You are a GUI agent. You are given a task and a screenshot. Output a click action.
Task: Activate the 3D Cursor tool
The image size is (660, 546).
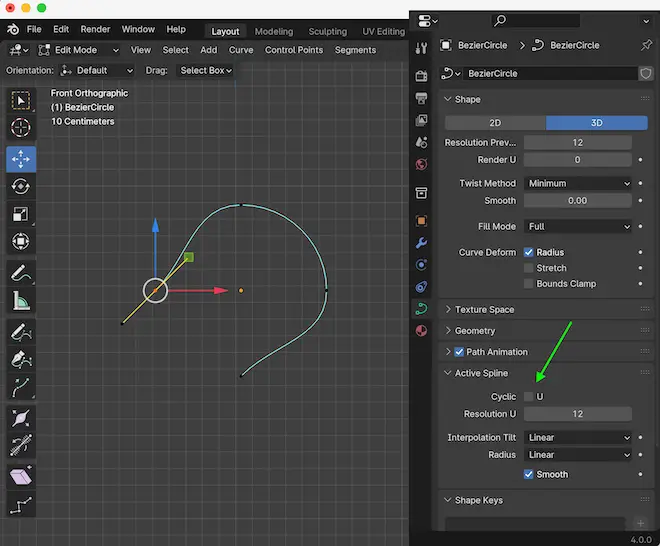(x=21, y=129)
